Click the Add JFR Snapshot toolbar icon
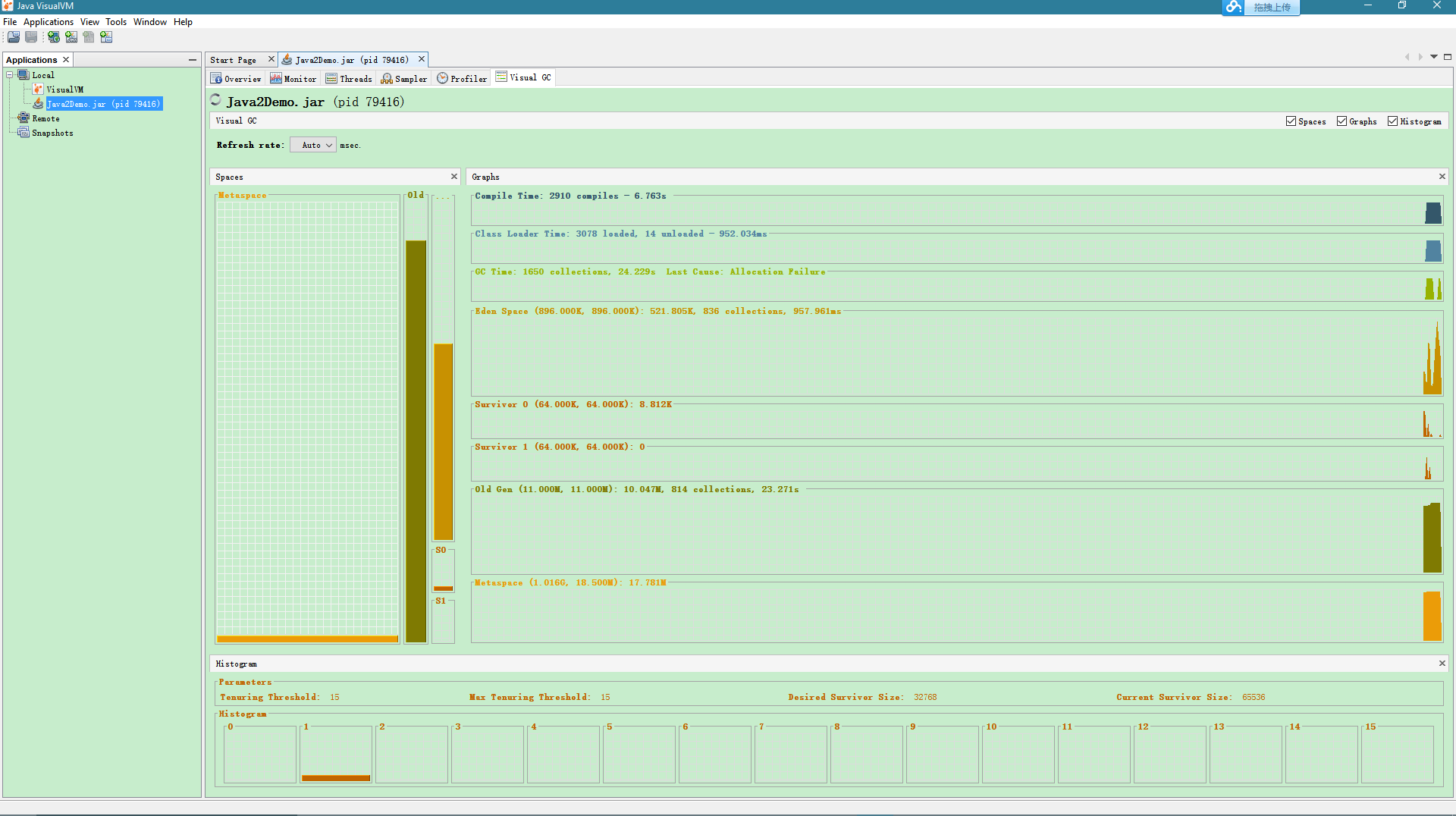 coord(106,37)
